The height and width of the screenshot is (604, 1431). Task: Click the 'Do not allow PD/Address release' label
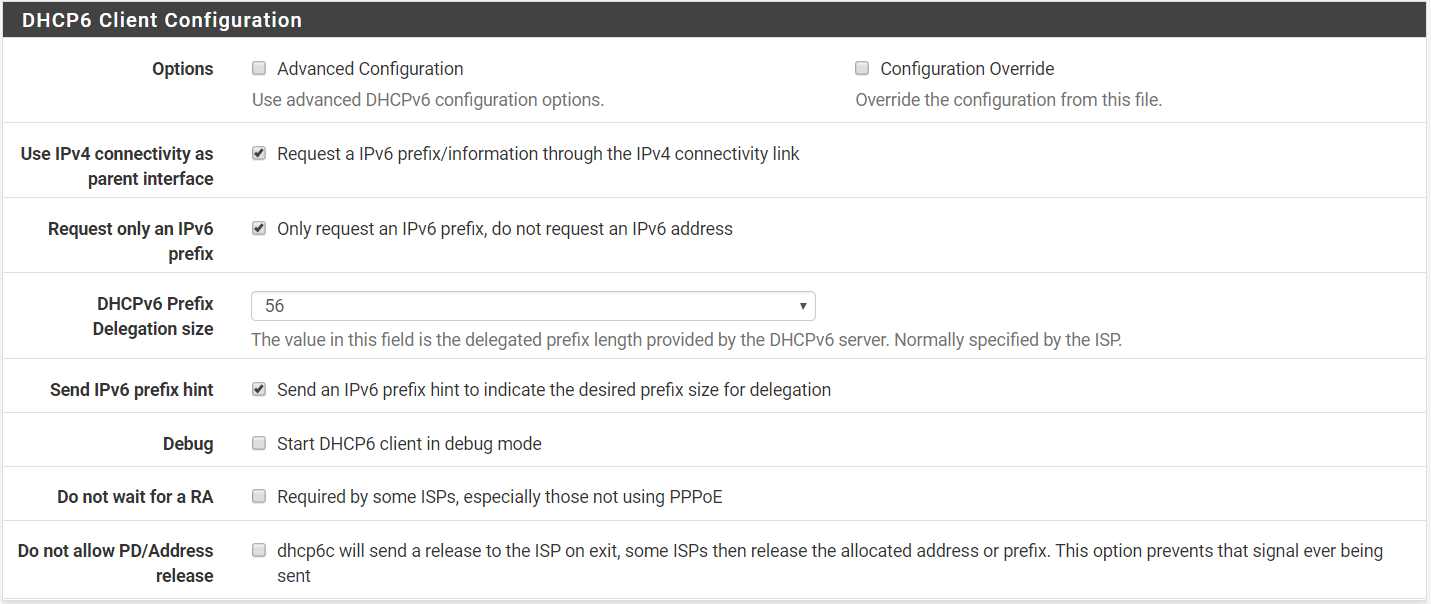click(x=116, y=563)
